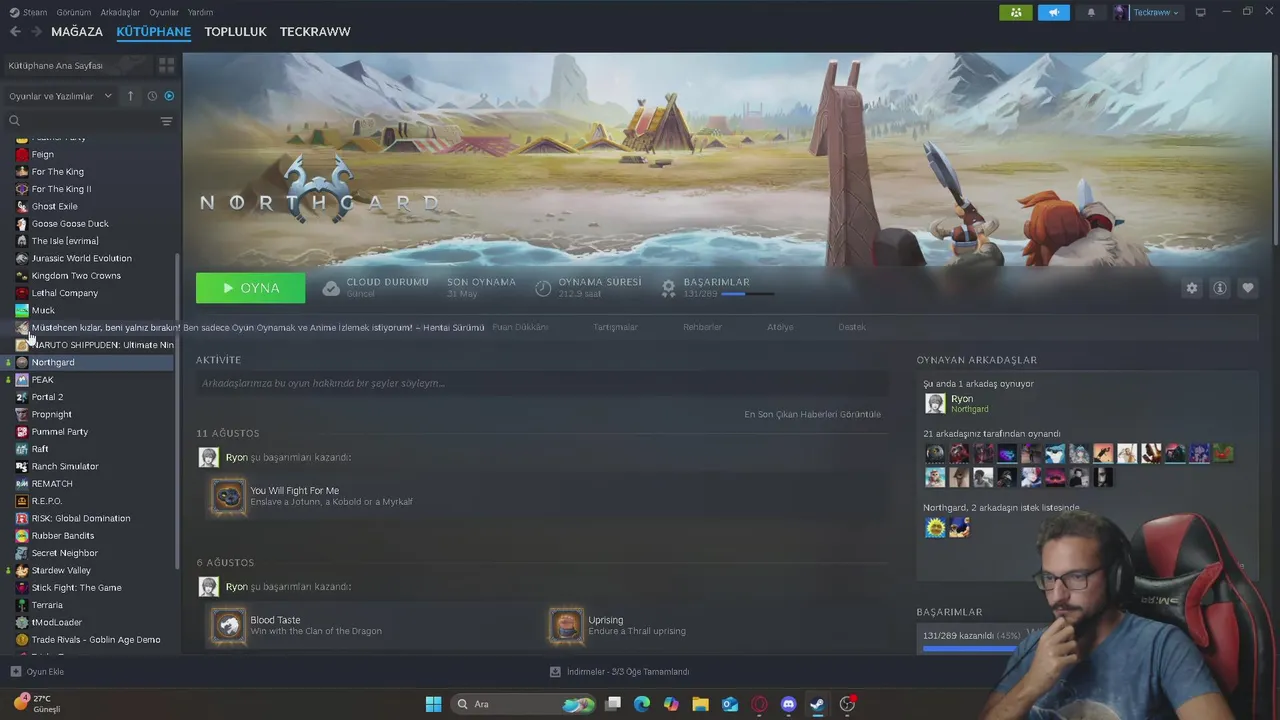Open the Destek game tab
Screen dimensions: 1280x720
[x=852, y=327]
